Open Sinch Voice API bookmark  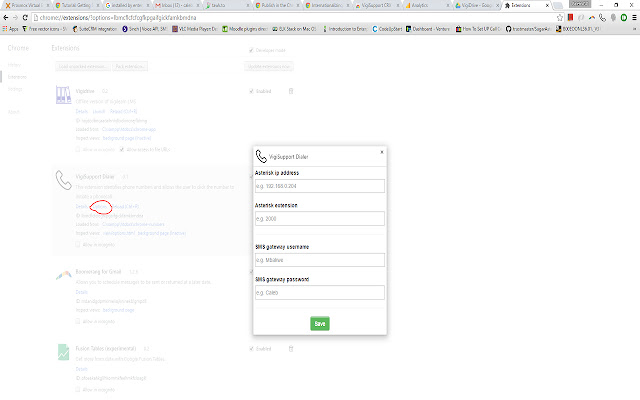click(x=144, y=29)
